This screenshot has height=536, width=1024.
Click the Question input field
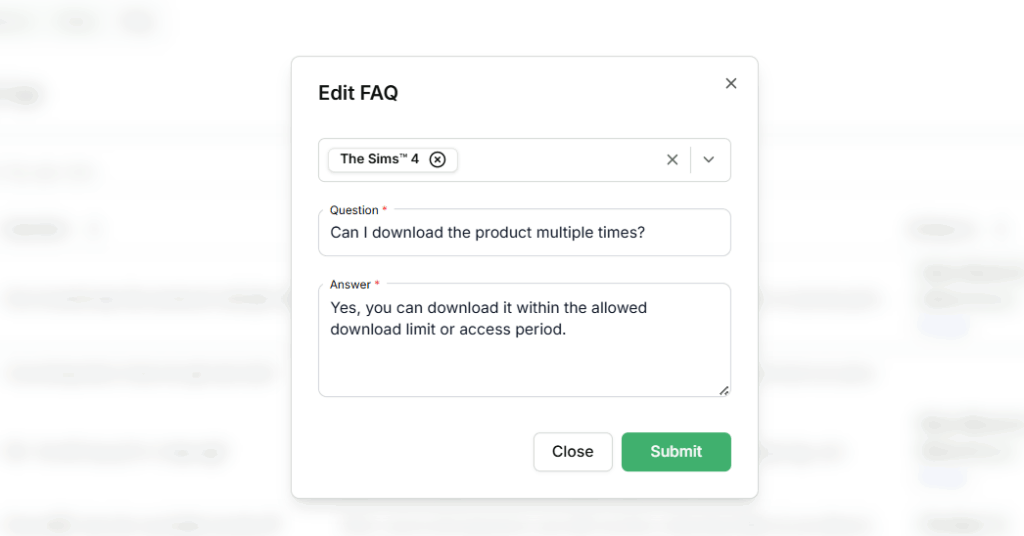[x=524, y=233]
